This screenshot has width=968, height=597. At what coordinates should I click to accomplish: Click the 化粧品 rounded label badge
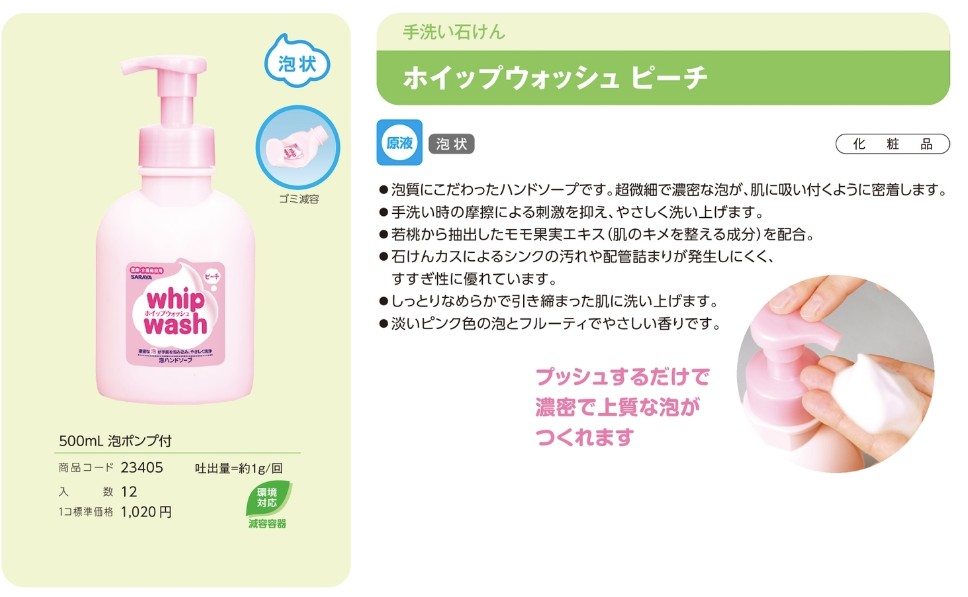pyautogui.click(x=892, y=144)
